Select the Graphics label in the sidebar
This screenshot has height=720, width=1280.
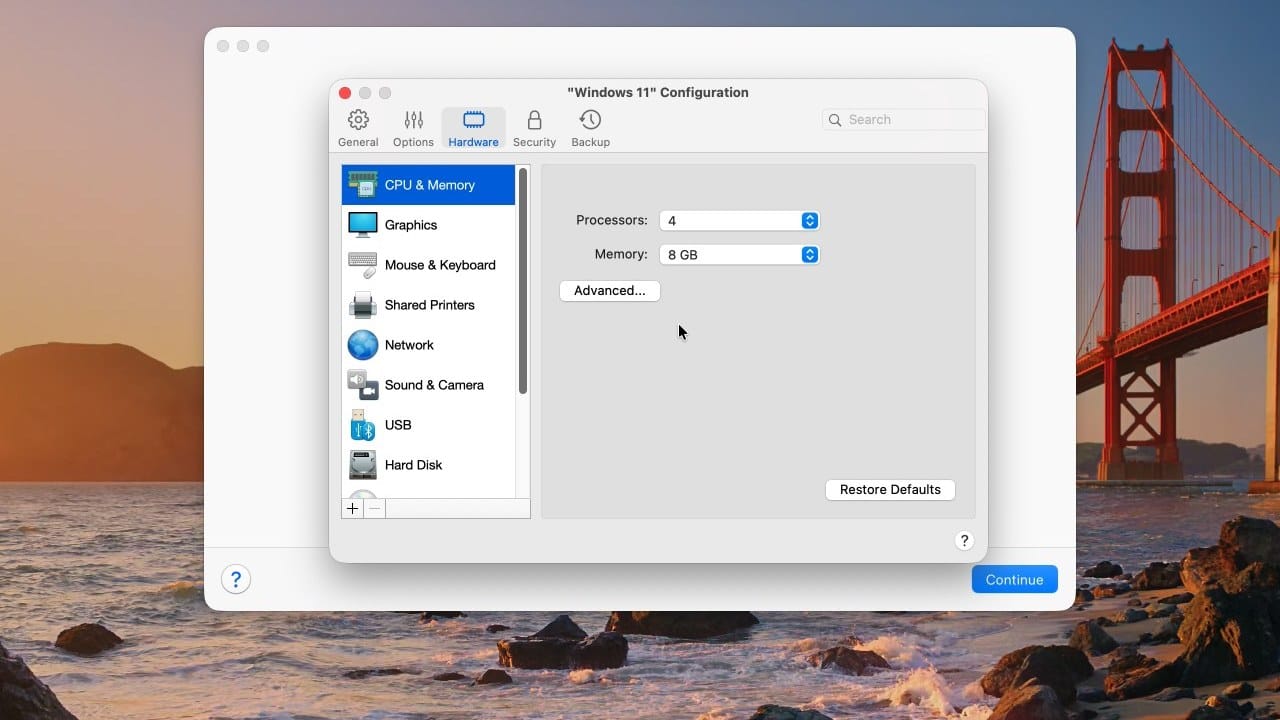click(x=411, y=225)
